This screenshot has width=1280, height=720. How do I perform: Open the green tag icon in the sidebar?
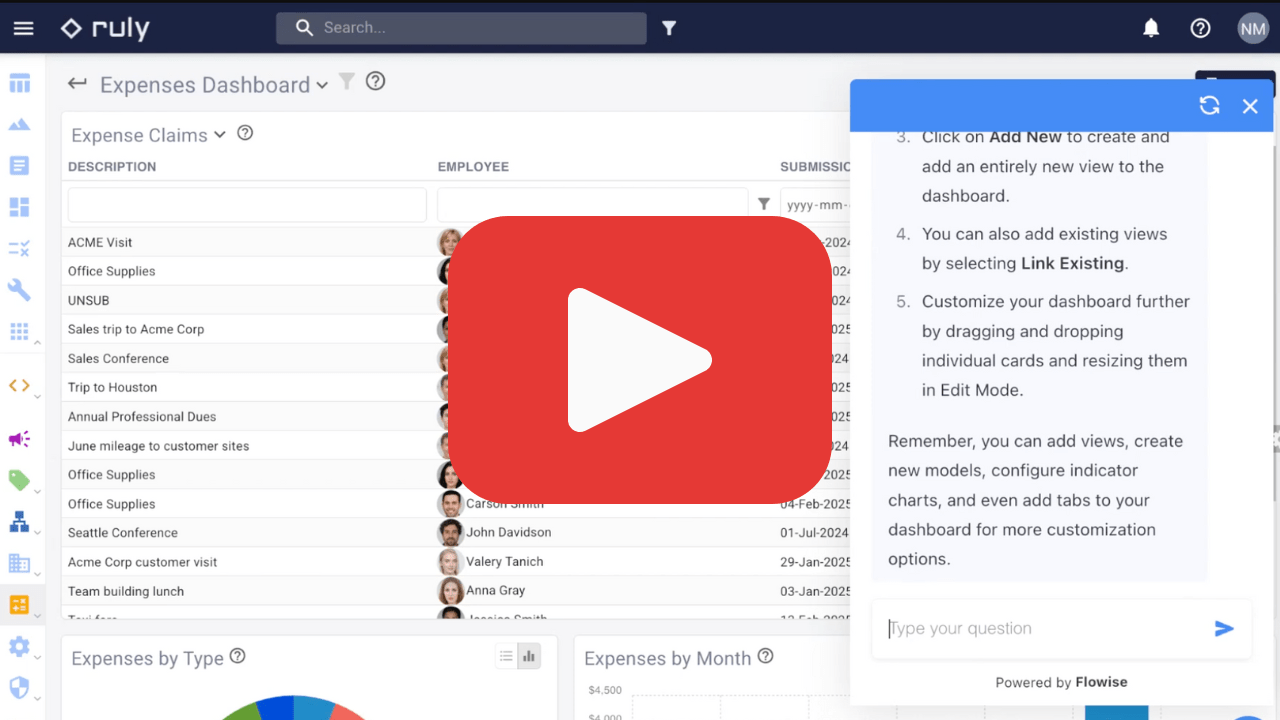tap(19, 480)
